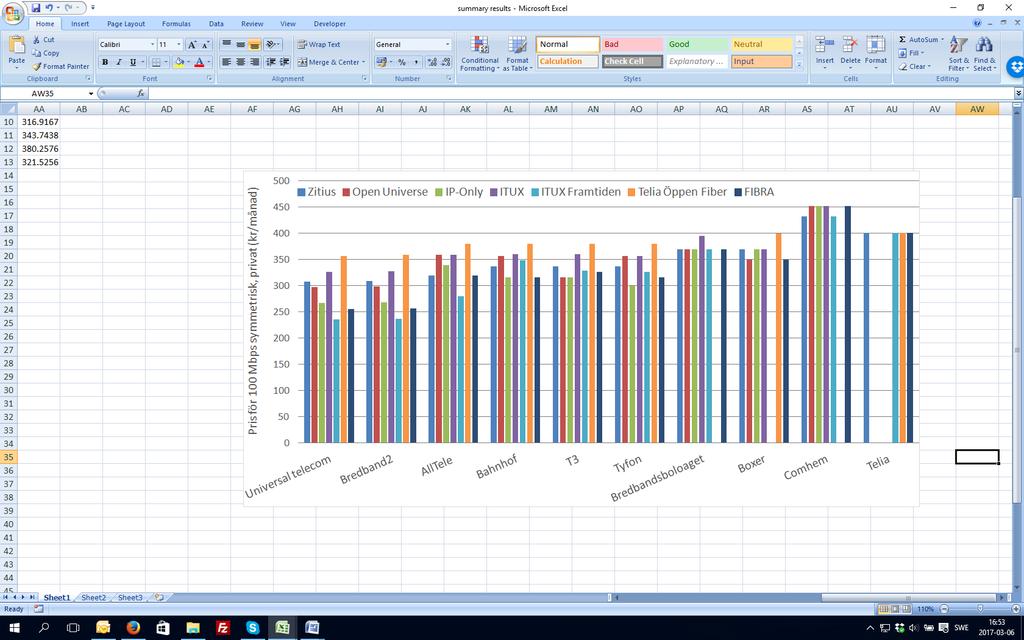Switch to the Page Layout ribbon tab
1024x640 pixels.
[x=126, y=24]
